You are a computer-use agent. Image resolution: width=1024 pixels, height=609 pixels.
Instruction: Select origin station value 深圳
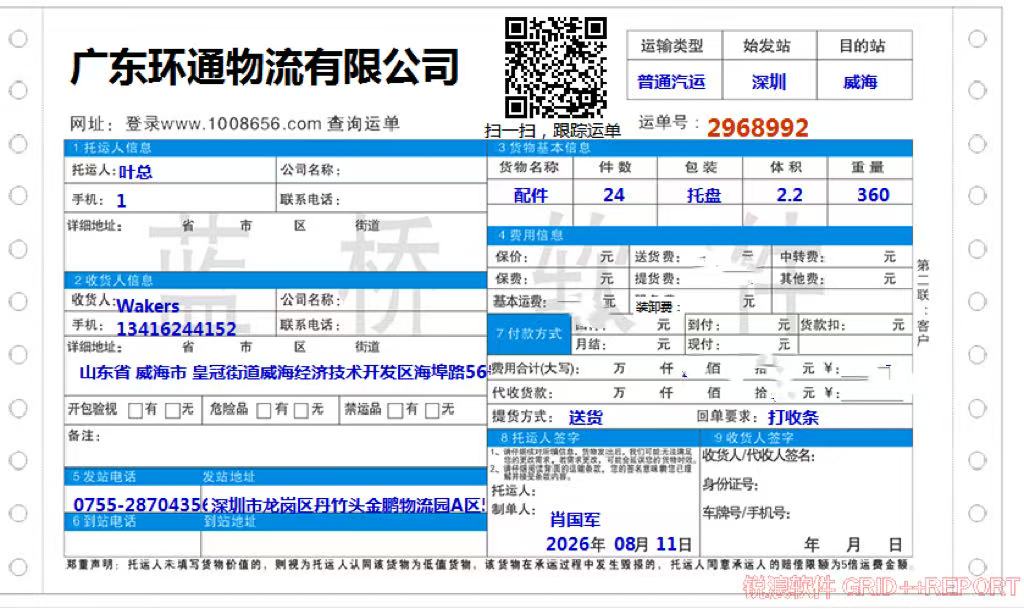[x=769, y=82]
